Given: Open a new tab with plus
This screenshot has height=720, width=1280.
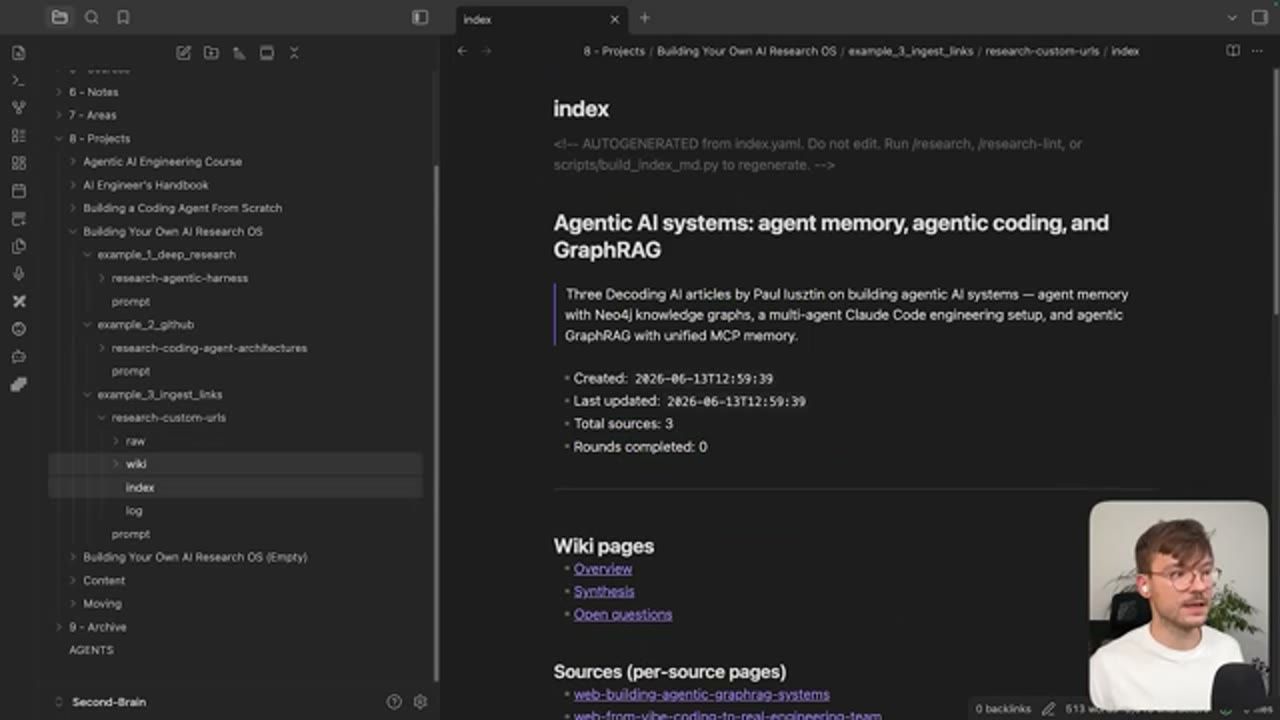Looking at the screenshot, I should tap(645, 18).
